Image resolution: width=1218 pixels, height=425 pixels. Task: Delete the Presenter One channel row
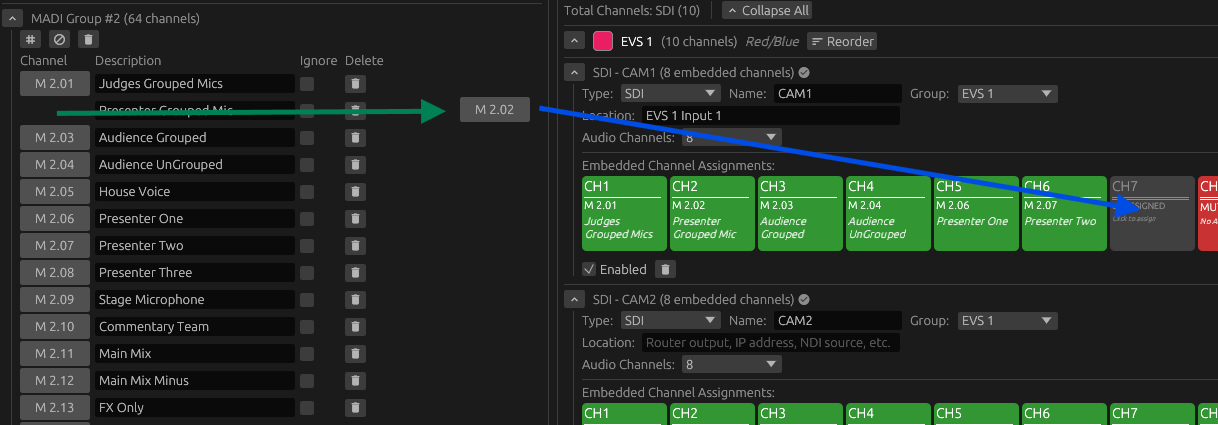pyautogui.click(x=355, y=218)
